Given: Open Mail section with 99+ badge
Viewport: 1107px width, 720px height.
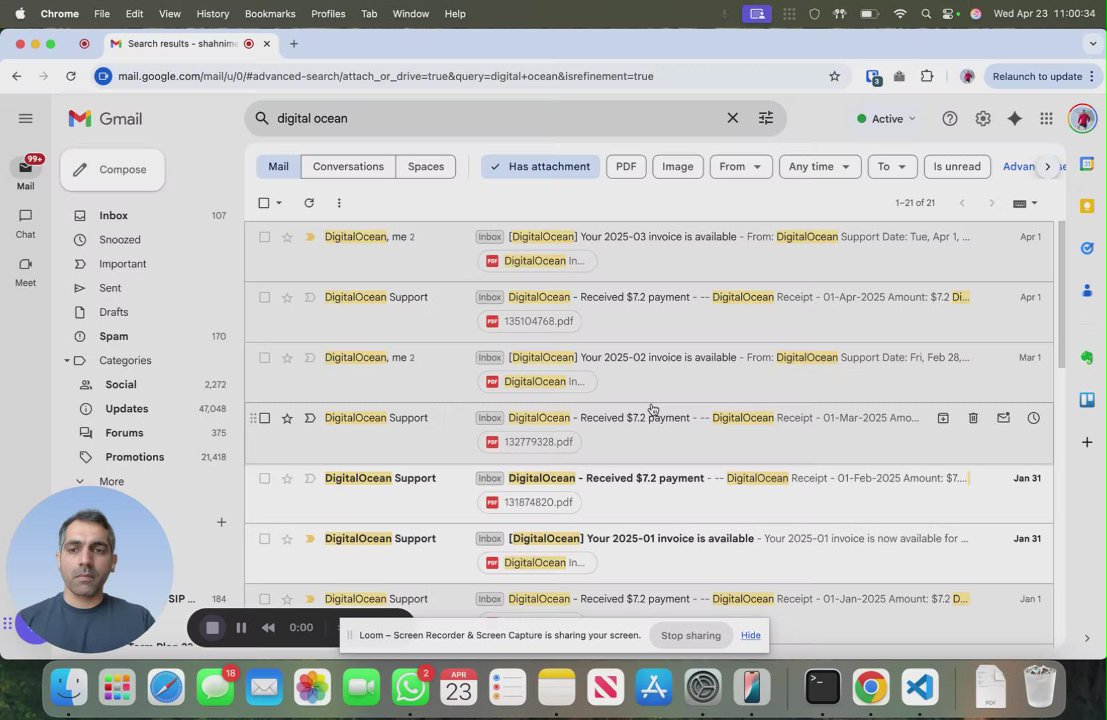Looking at the screenshot, I should [25, 174].
